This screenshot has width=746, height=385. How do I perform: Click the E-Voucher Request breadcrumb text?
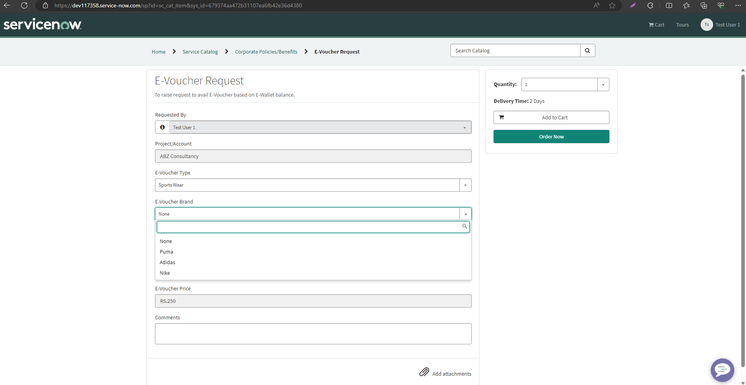(x=337, y=51)
